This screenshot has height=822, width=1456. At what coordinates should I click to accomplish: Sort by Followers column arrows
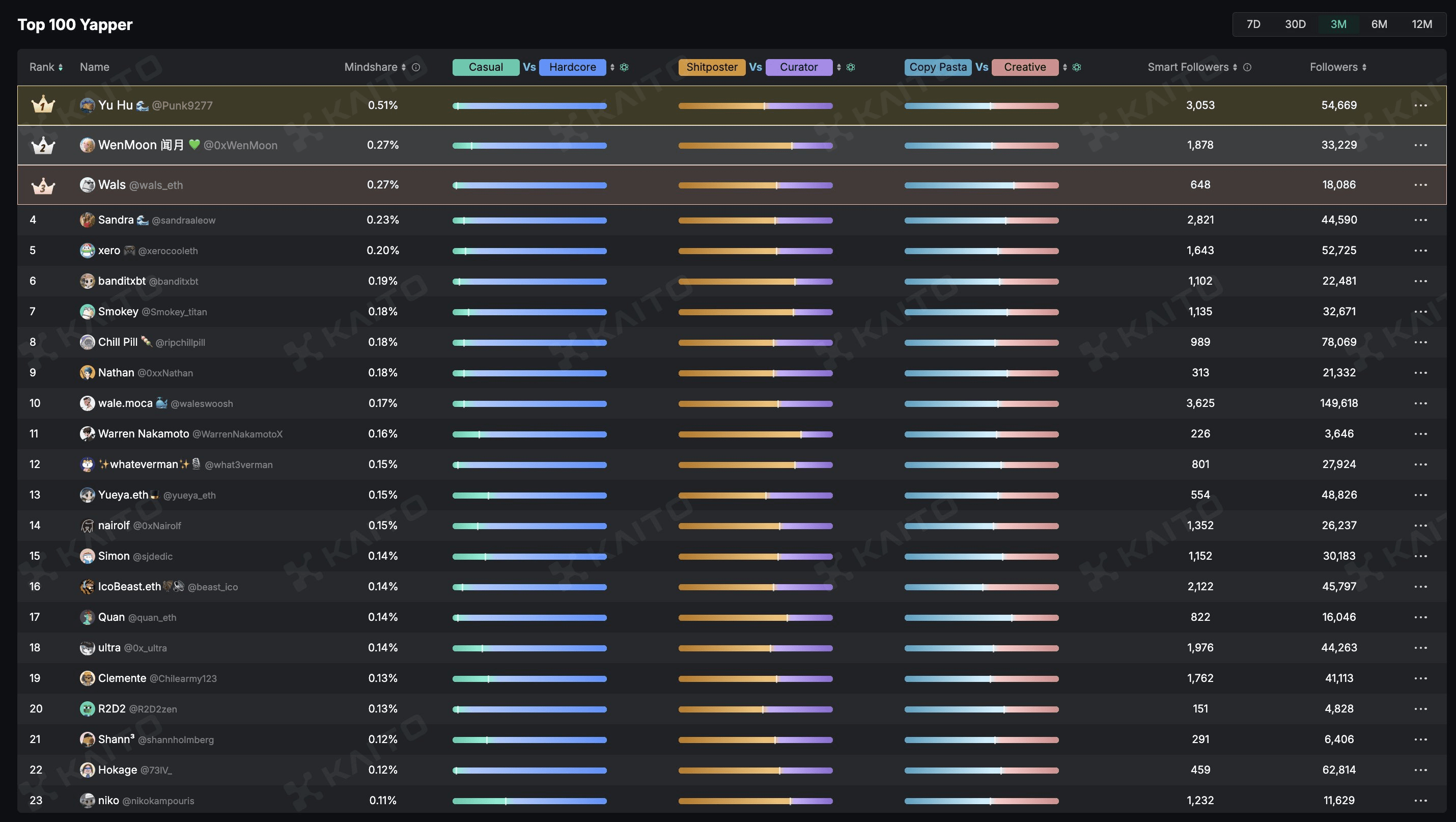(1364, 67)
